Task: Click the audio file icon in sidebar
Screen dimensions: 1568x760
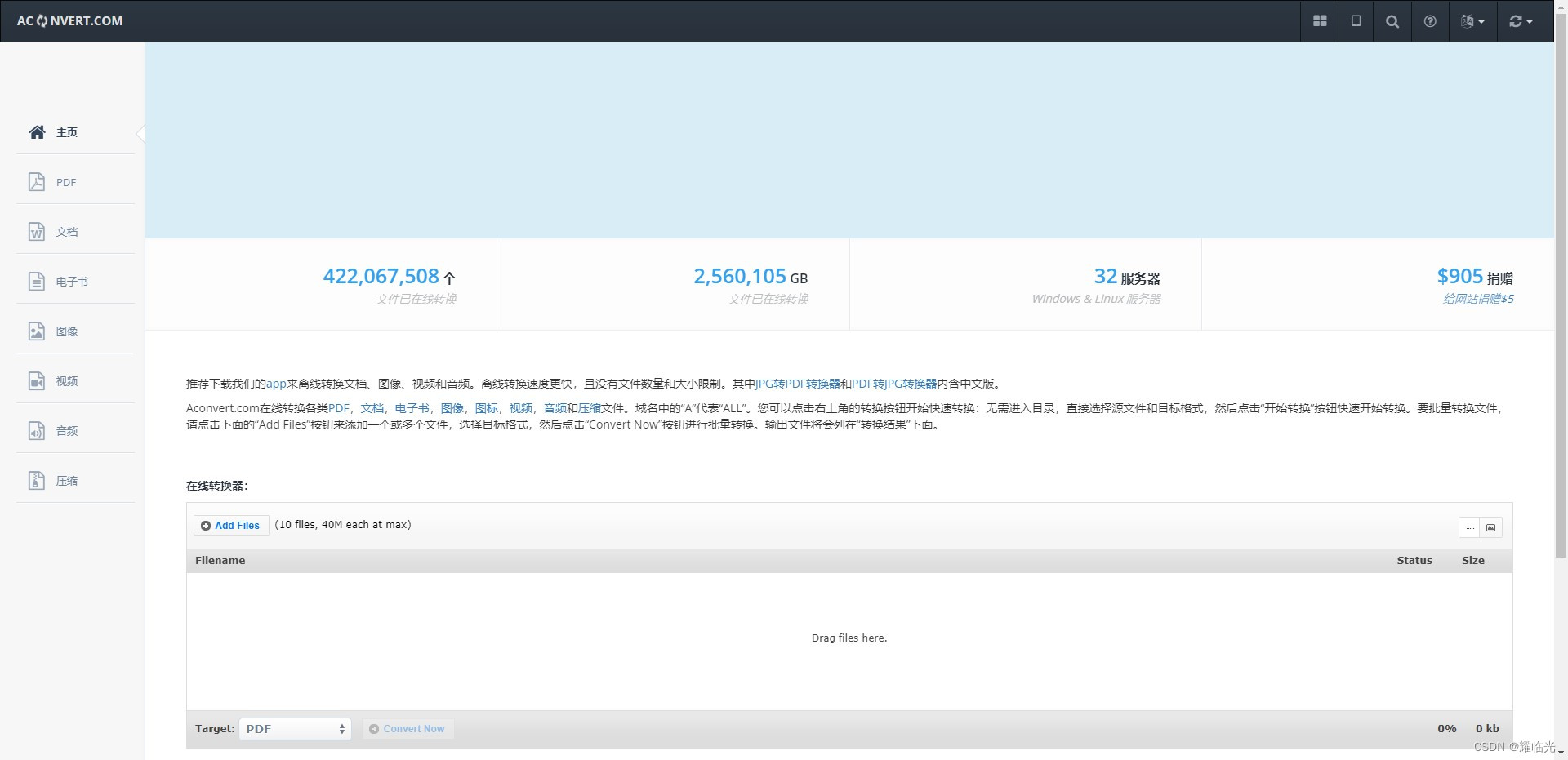Action: pyautogui.click(x=37, y=431)
